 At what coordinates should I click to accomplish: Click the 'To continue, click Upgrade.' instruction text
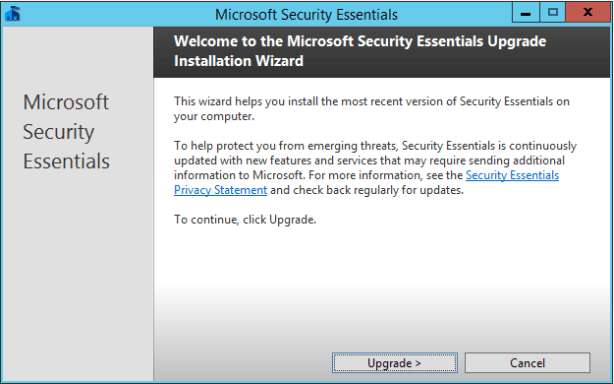tap(245, 220)
